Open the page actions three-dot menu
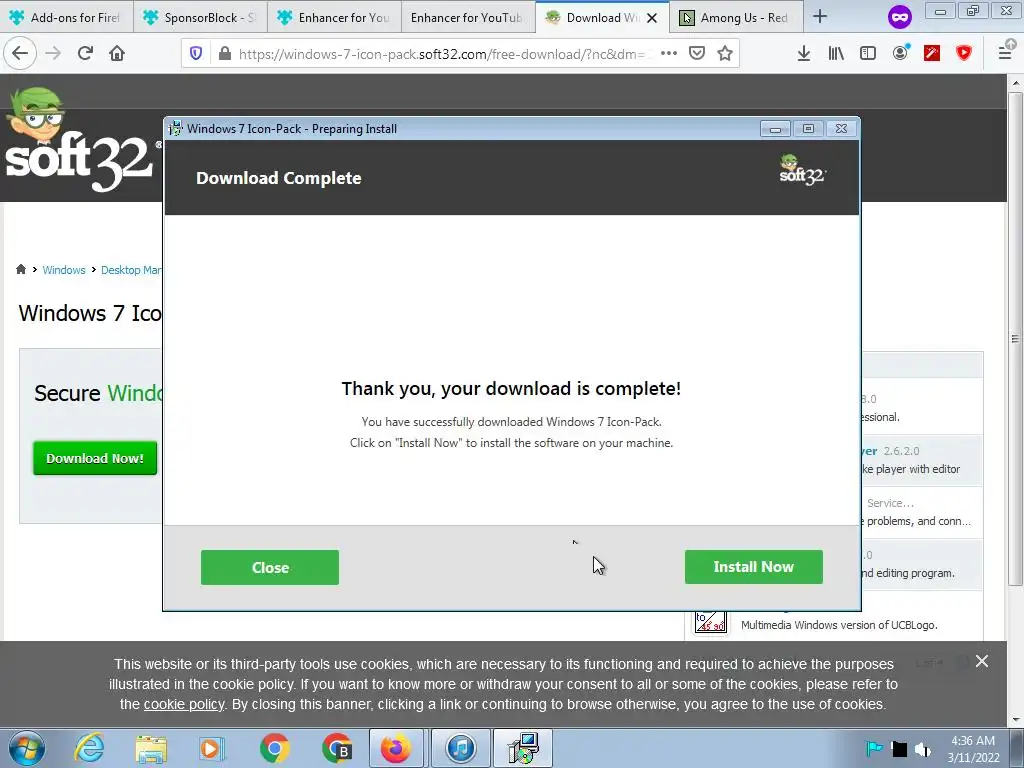Image resolution: width=1024 pixels, height=768 pixels. click(x=669, y=54)
